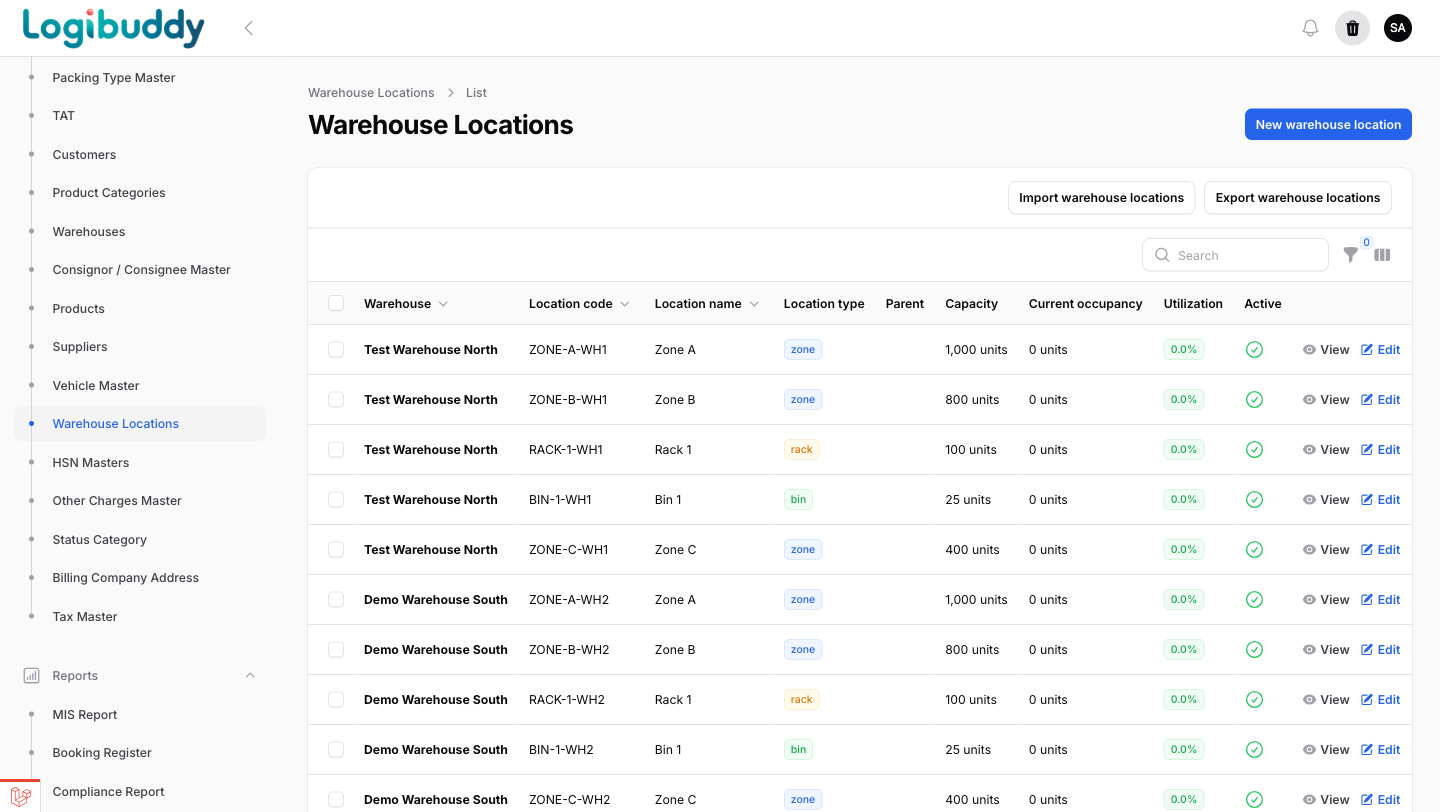Image resolution: width=1440 pixels, height=812 pixels.
Task: Open Vehicle Master in sidebar
Action: (x=96, y=386)
